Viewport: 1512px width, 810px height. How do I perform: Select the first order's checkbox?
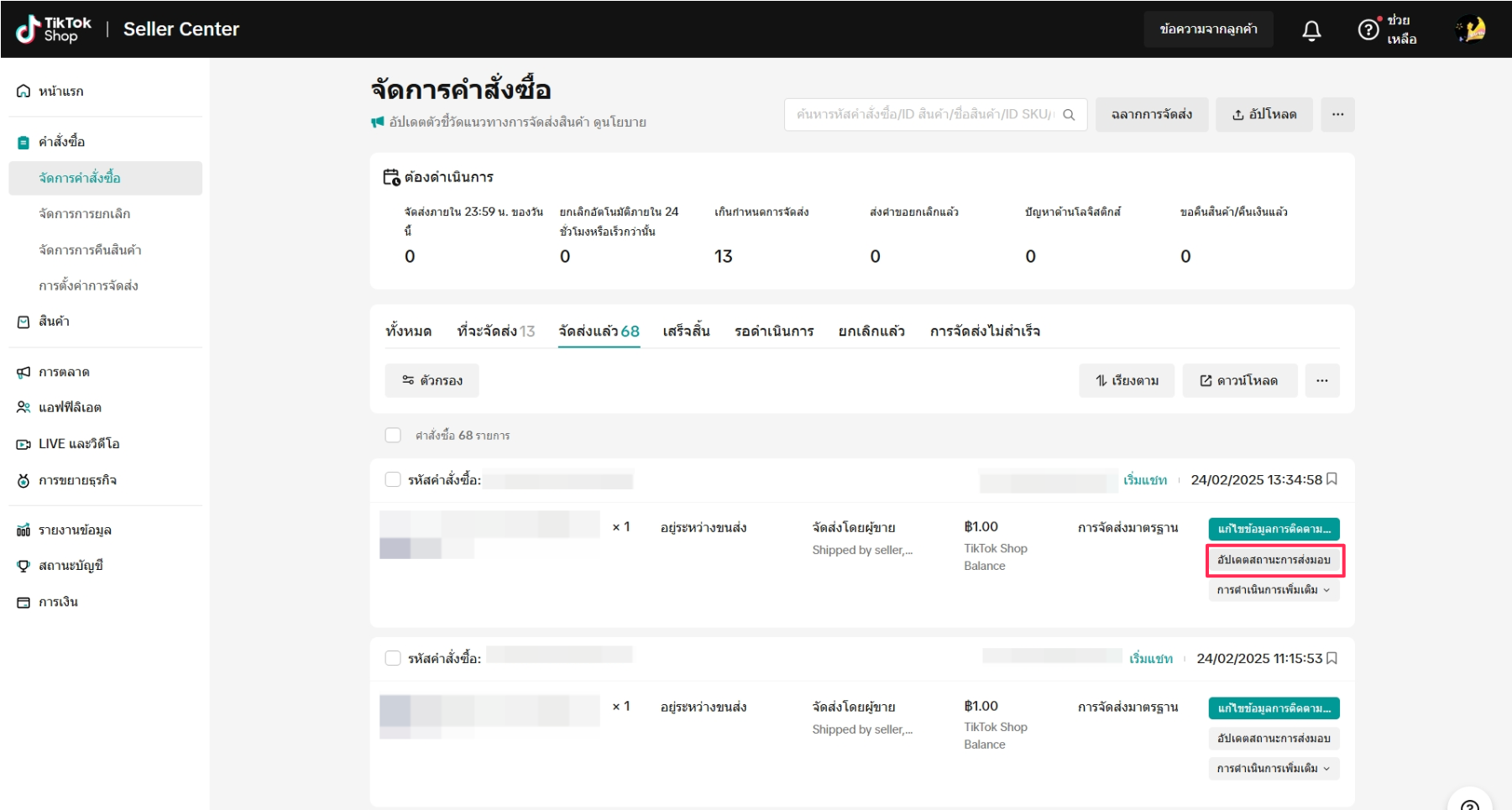tap(393, 479)
